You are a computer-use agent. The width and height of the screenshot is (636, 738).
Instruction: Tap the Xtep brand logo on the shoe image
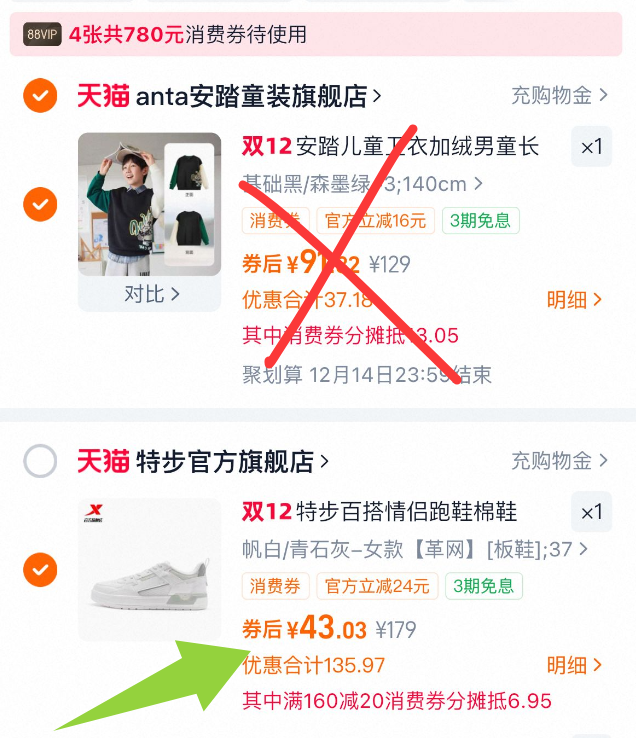94,513
